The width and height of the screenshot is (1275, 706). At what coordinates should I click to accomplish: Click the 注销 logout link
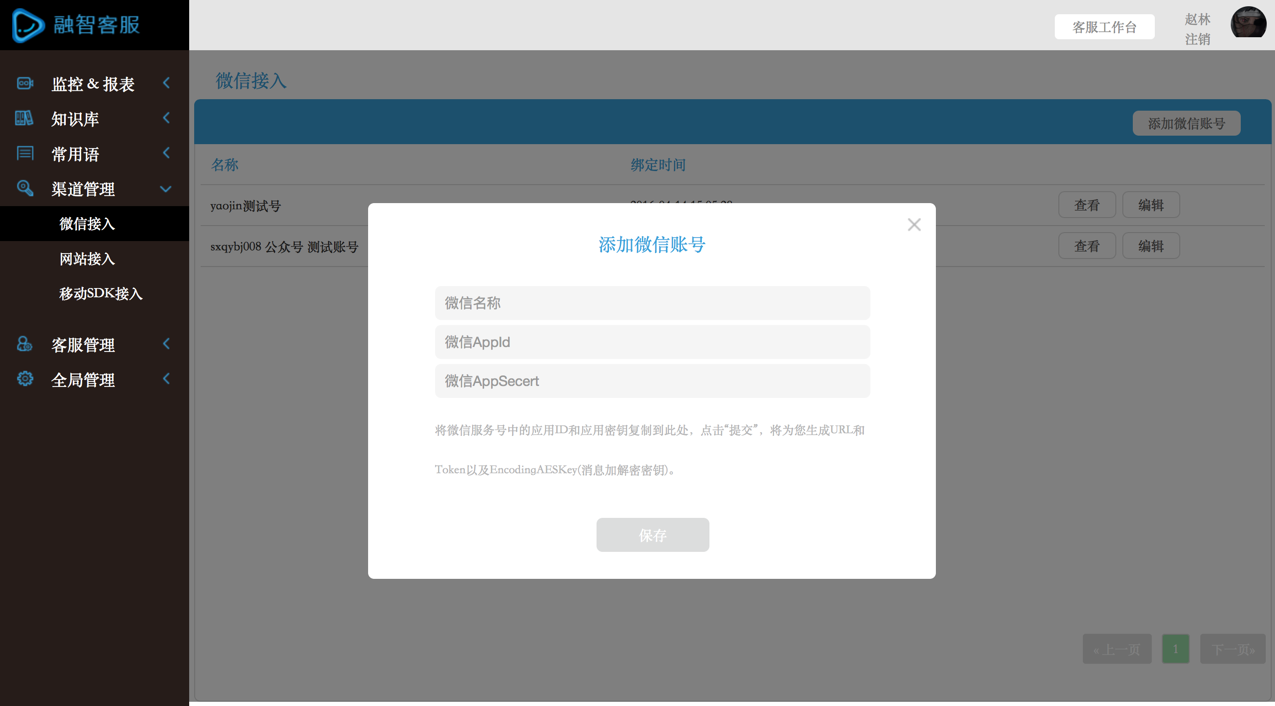(x=1197, y=40)
